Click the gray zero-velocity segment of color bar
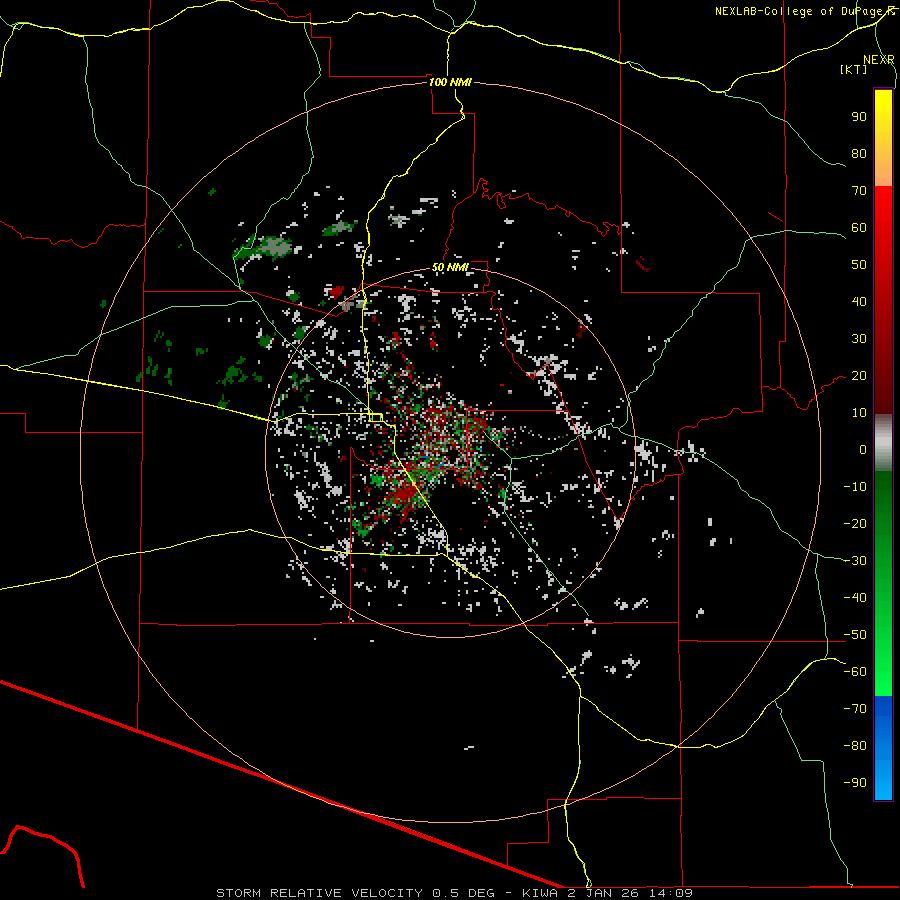Viewport: 900px width, 900px height. tap(883, 443)
